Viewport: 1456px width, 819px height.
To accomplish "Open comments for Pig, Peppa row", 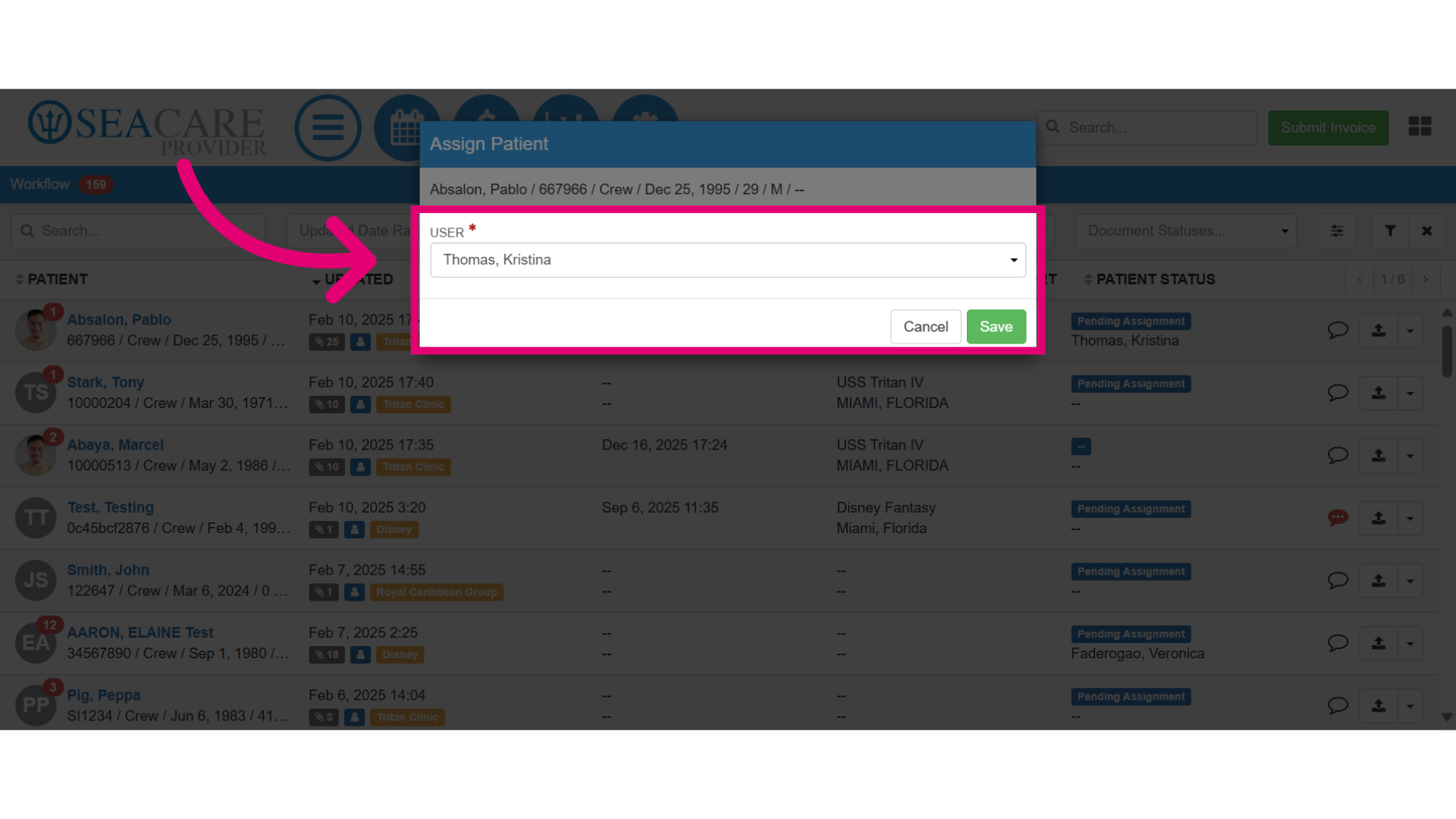I will click(x=1337, y=705).
